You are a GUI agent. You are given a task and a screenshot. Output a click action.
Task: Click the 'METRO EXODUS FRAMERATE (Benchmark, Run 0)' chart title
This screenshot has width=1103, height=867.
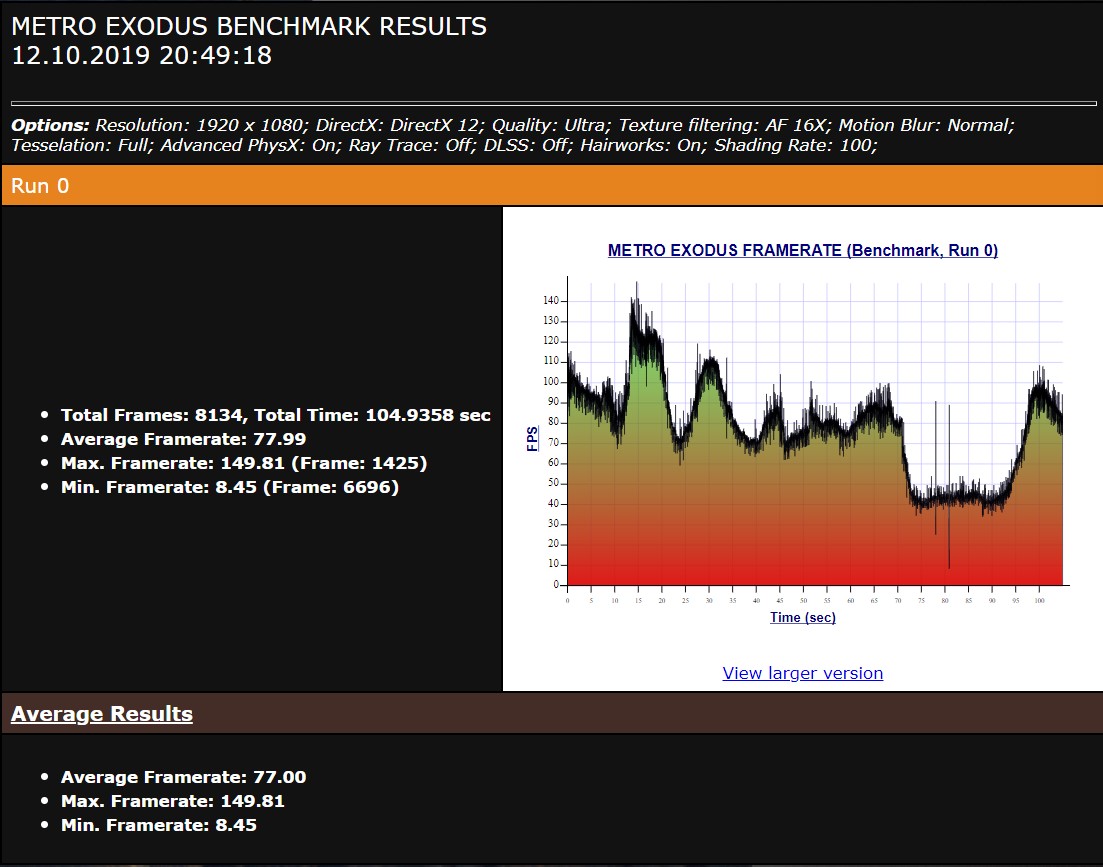[803, 250]
